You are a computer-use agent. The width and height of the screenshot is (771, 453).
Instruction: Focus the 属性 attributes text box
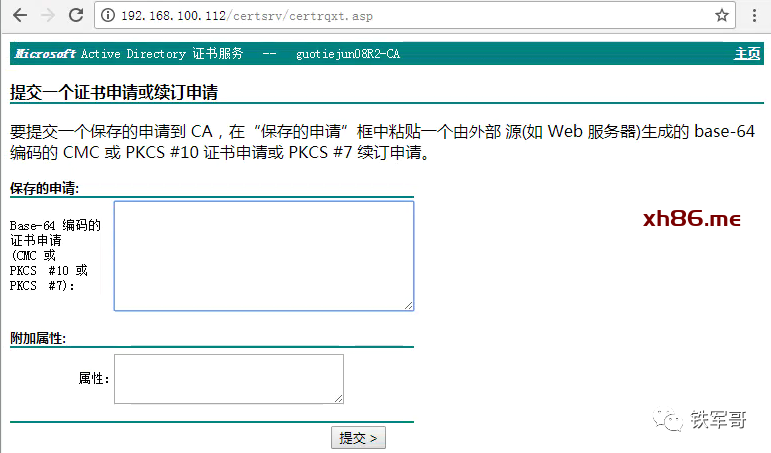coord(229,379)
